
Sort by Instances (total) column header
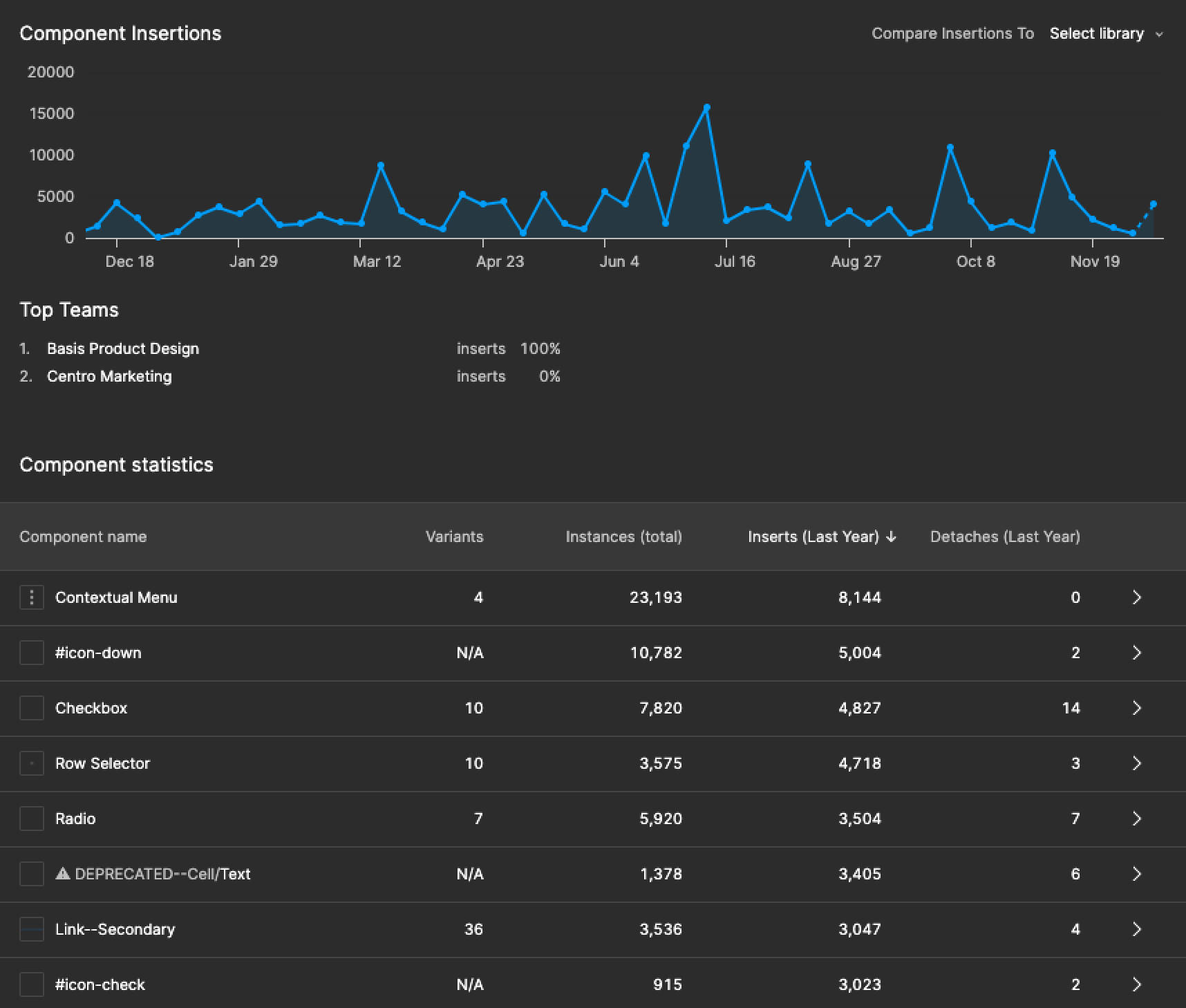pyautogui.click(x=623, y=536)
